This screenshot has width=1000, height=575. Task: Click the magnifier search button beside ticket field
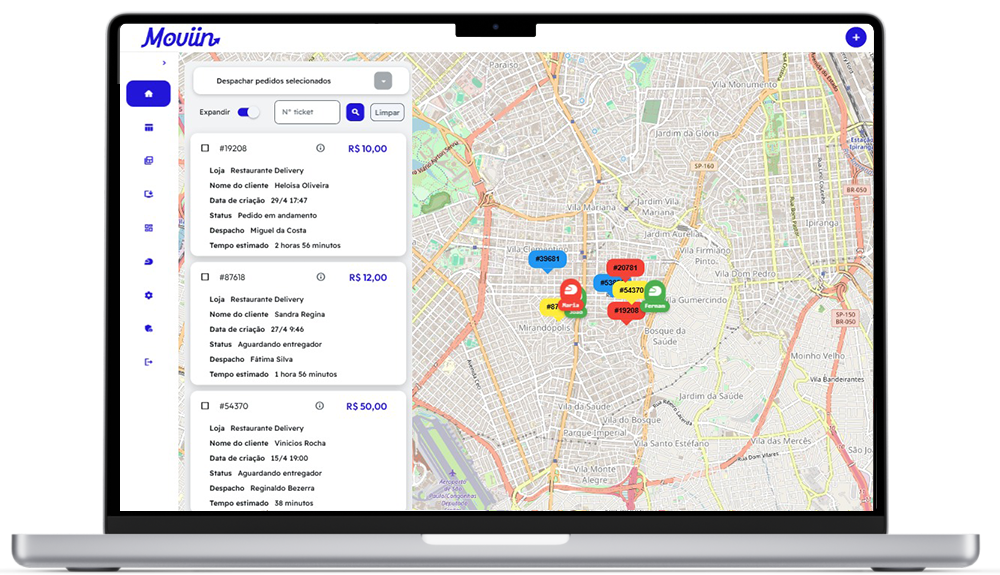coord(355,112)
